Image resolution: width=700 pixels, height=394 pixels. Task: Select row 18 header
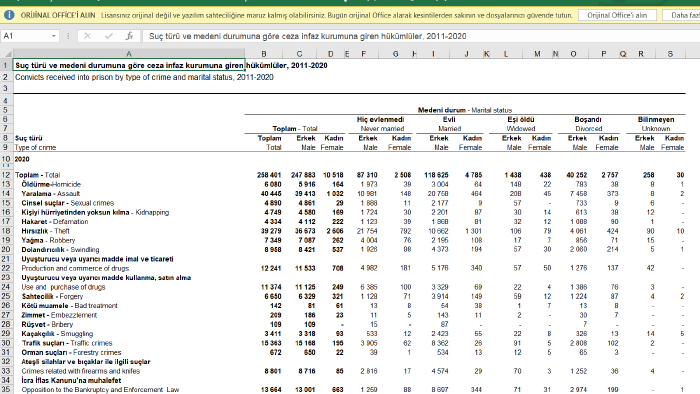(6, 231)
